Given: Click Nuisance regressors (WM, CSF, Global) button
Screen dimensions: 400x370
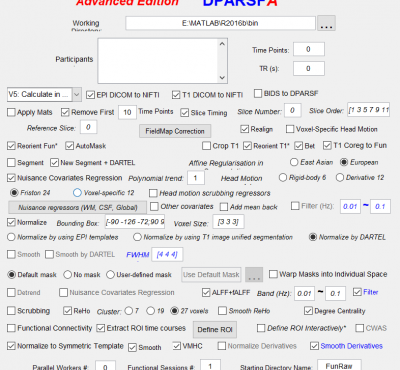Looking at the screenshot, I should (x=77, y=207).
